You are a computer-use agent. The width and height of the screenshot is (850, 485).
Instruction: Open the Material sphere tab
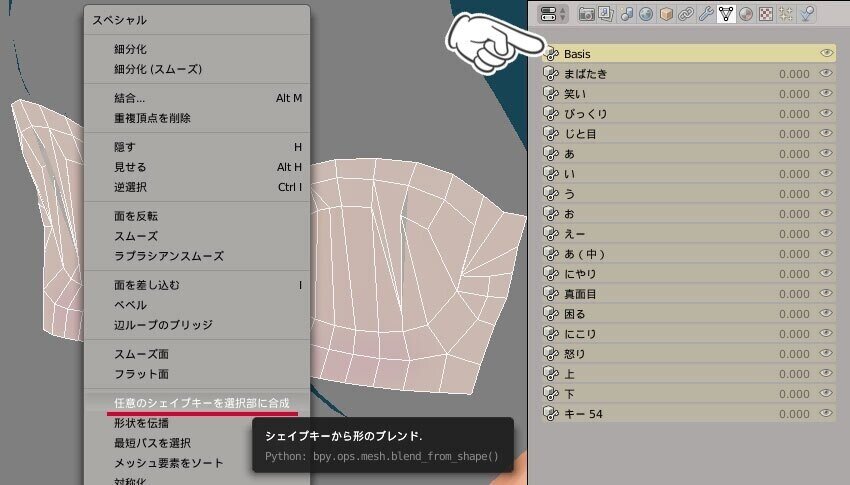746,14
